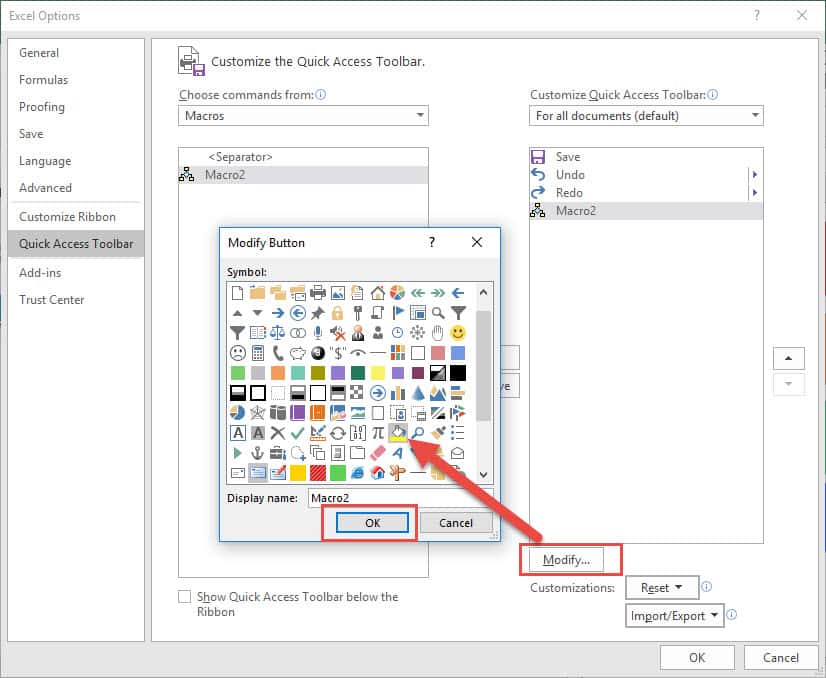Image resolution: width=826 pixels, height=678 pixels.
Task: Select Macro2 in the commands list
Action: [x=303, y=175]
